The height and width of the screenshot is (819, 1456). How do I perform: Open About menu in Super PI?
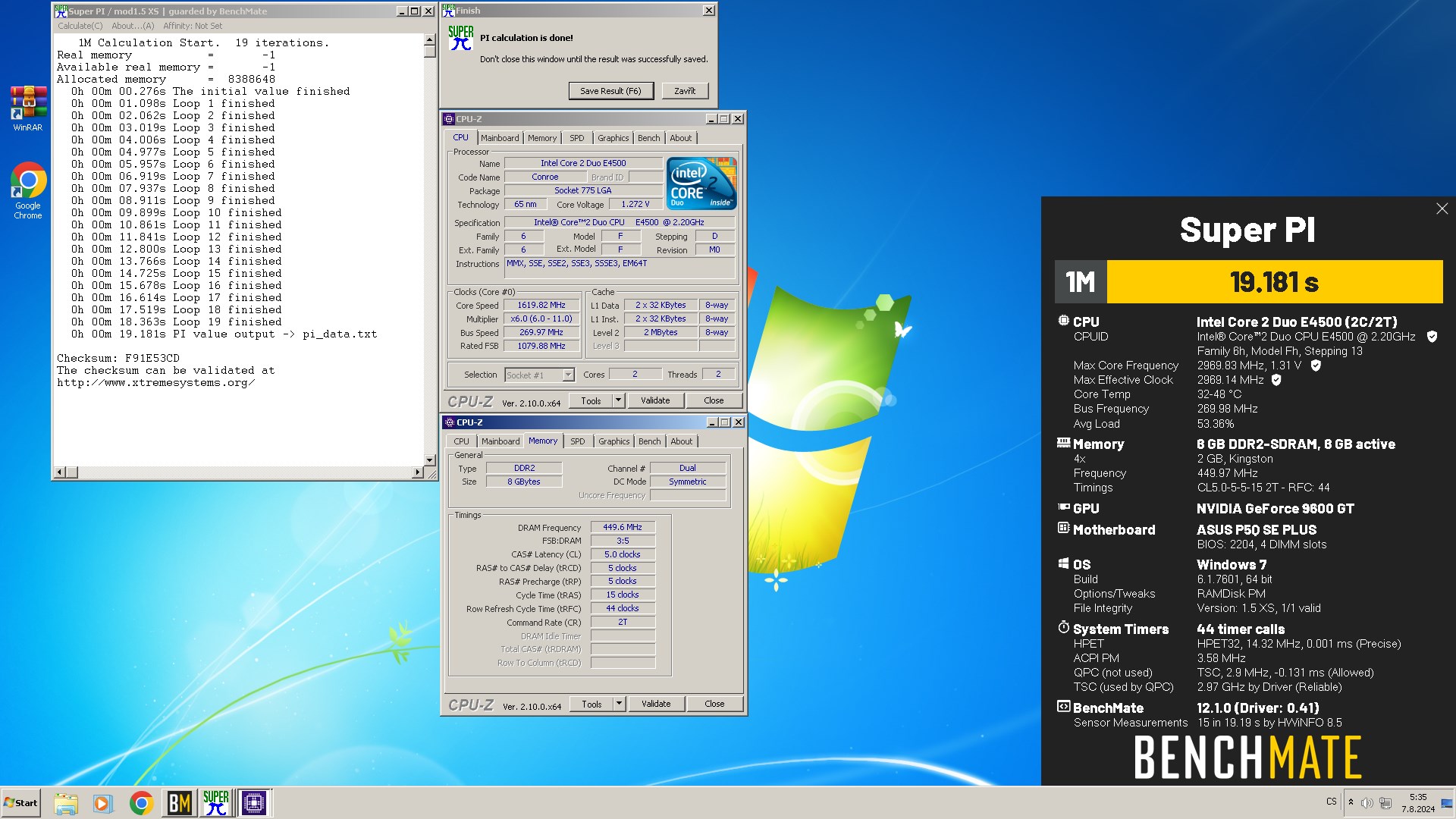coord(133,26)
